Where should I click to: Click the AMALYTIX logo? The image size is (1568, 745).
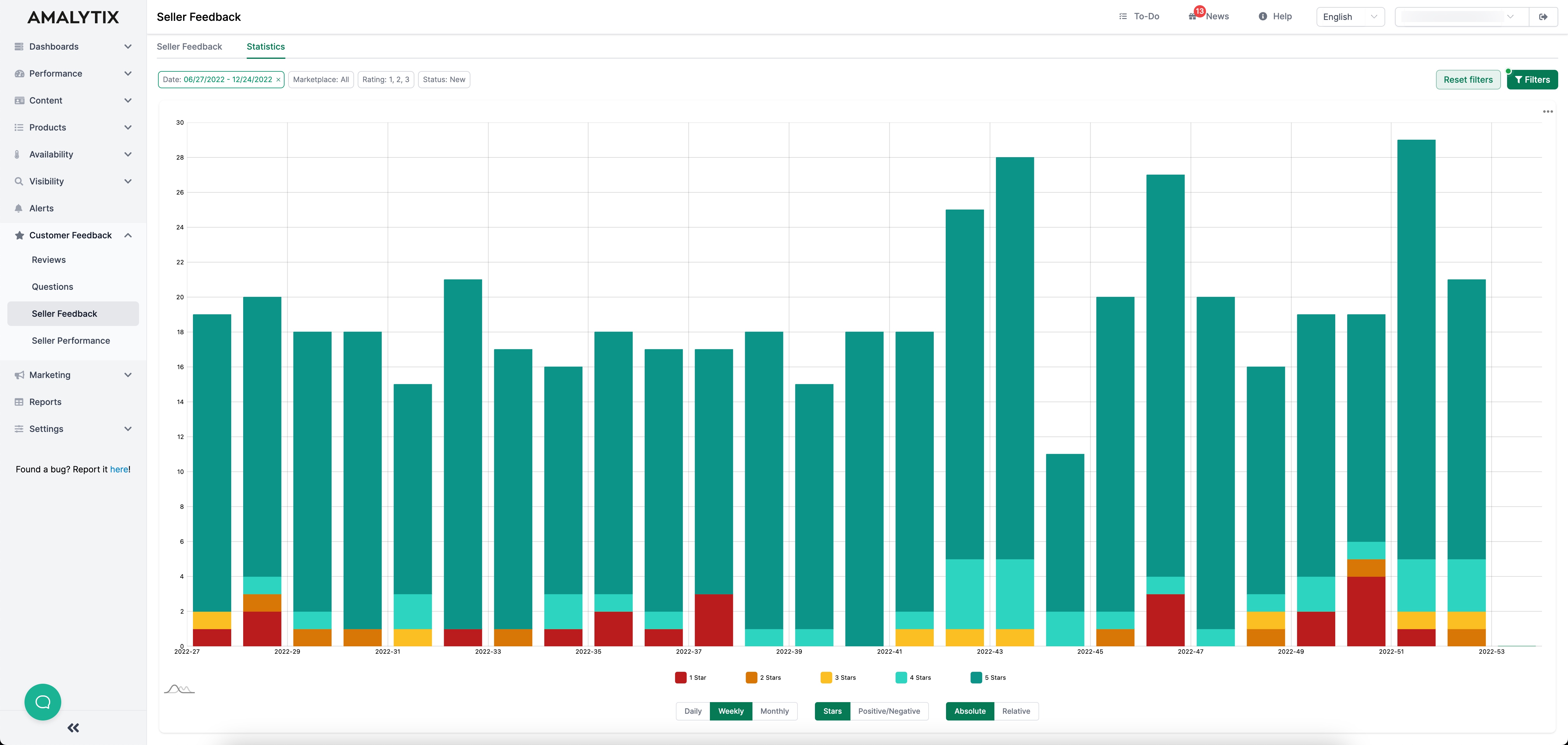(73, 17)
